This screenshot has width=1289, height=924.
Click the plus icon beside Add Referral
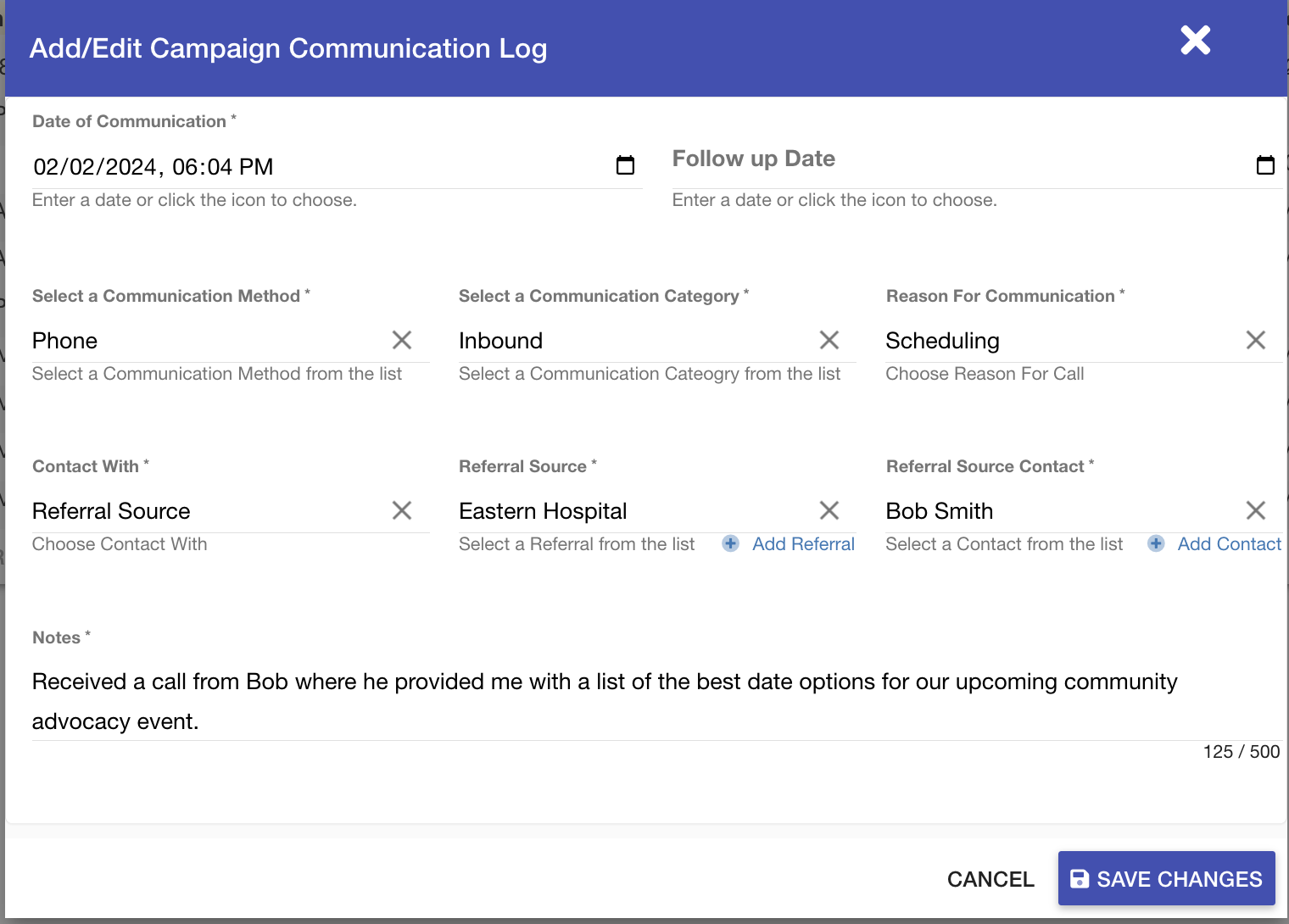[x=730, y=544]
